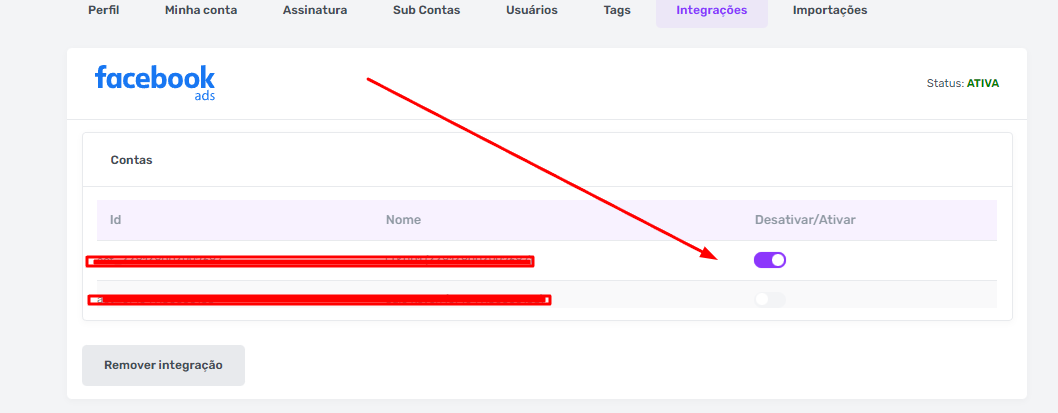Switch to the Minha conta tab
Screen dimensions: 1058x413
[201, 10]
